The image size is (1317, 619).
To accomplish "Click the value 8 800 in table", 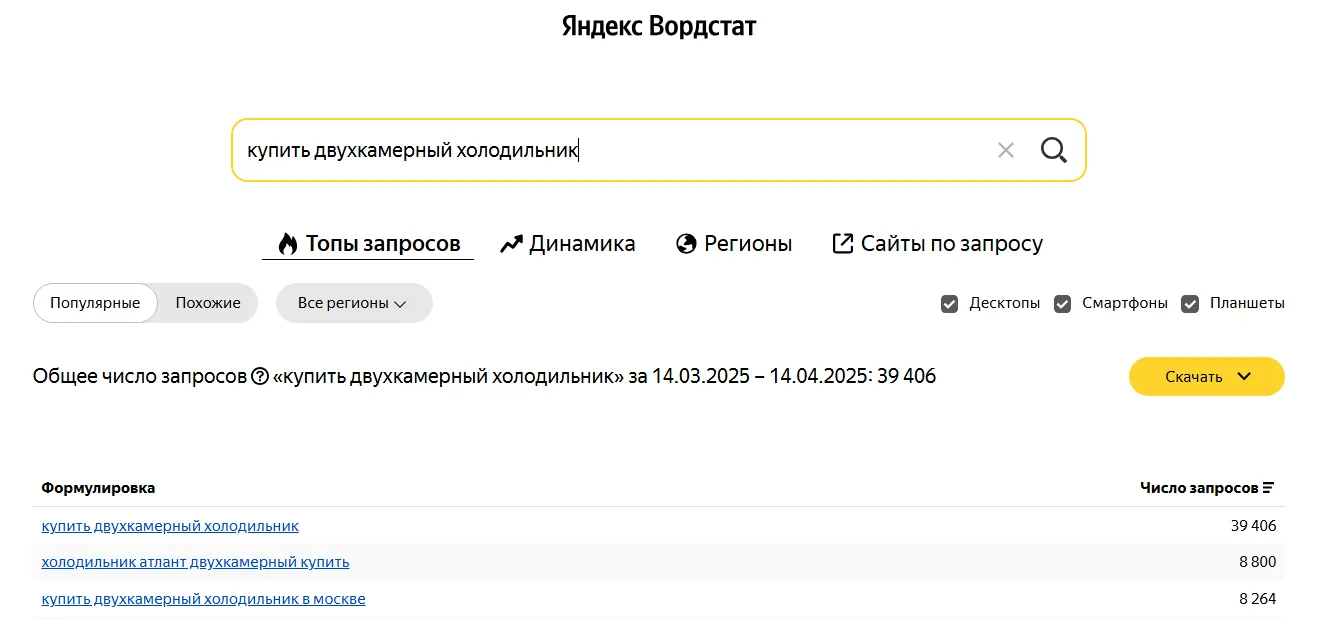I will click(x=1257, y=562).
